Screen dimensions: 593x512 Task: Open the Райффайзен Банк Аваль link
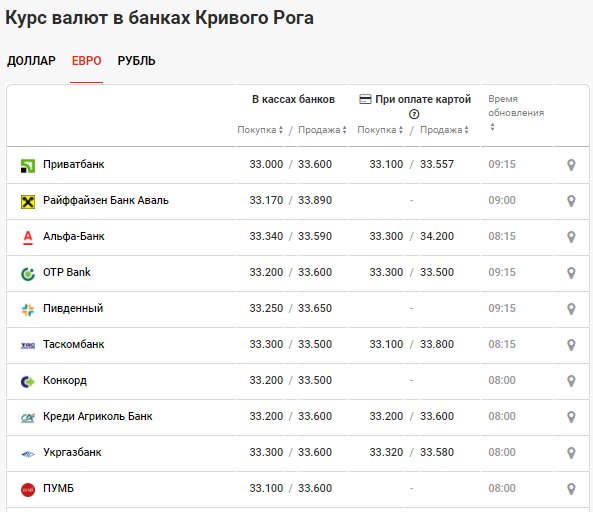[x=106, y=200]
